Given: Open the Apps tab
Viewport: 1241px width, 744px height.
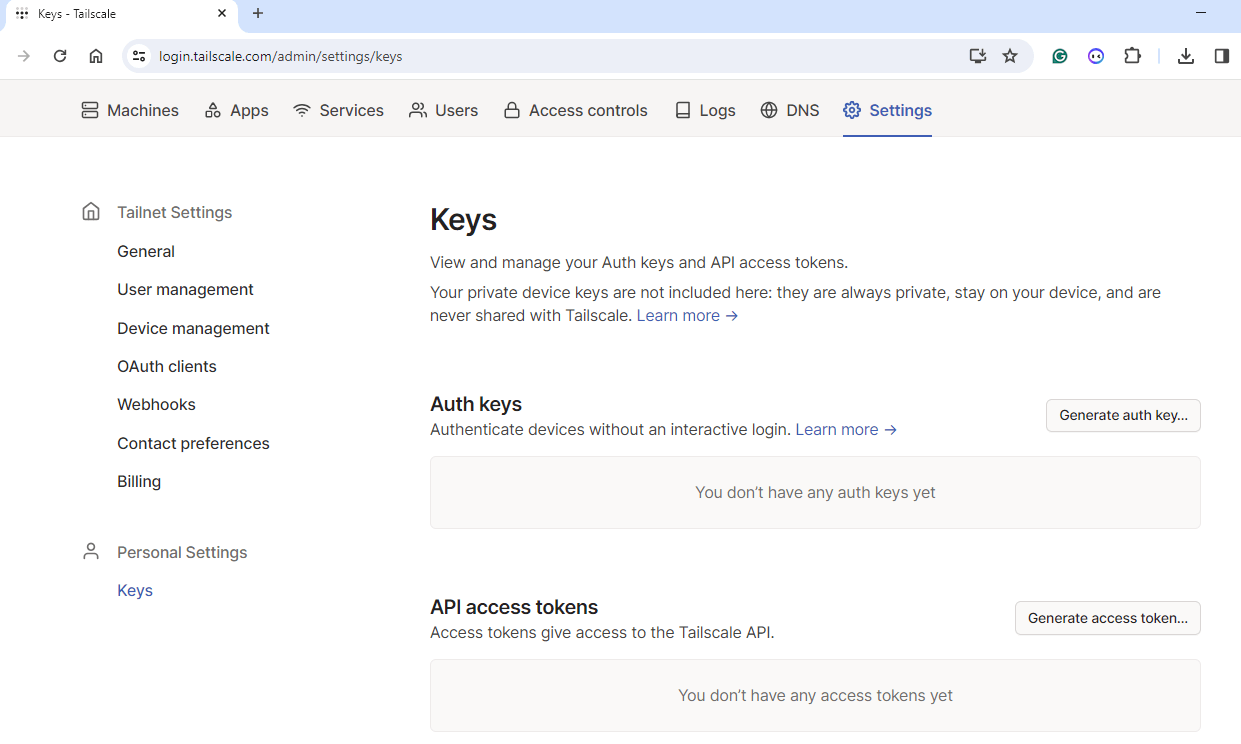Looking at the screenshot, I should click(236, 110).
